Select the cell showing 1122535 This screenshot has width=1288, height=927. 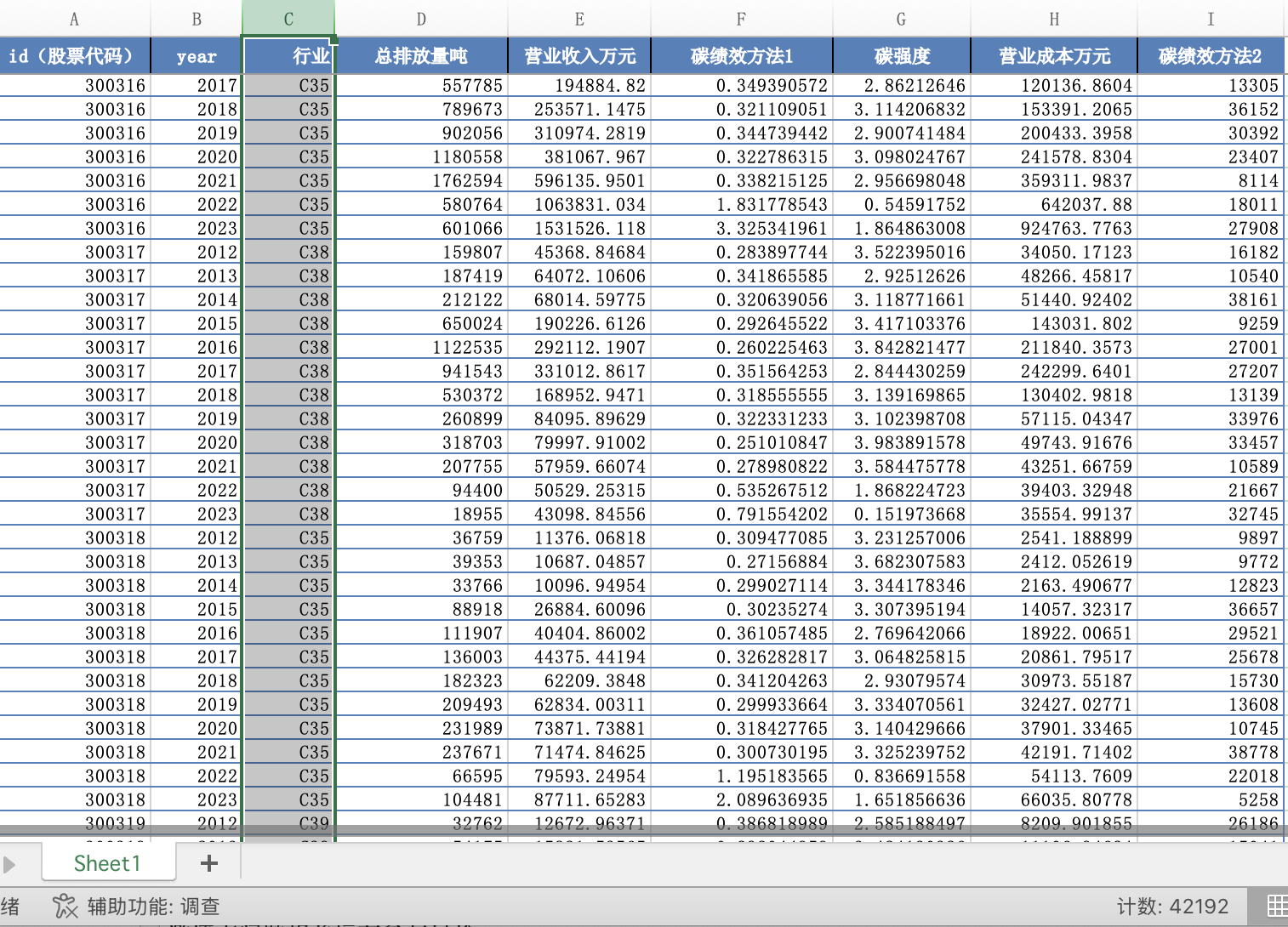coord(421,347)
